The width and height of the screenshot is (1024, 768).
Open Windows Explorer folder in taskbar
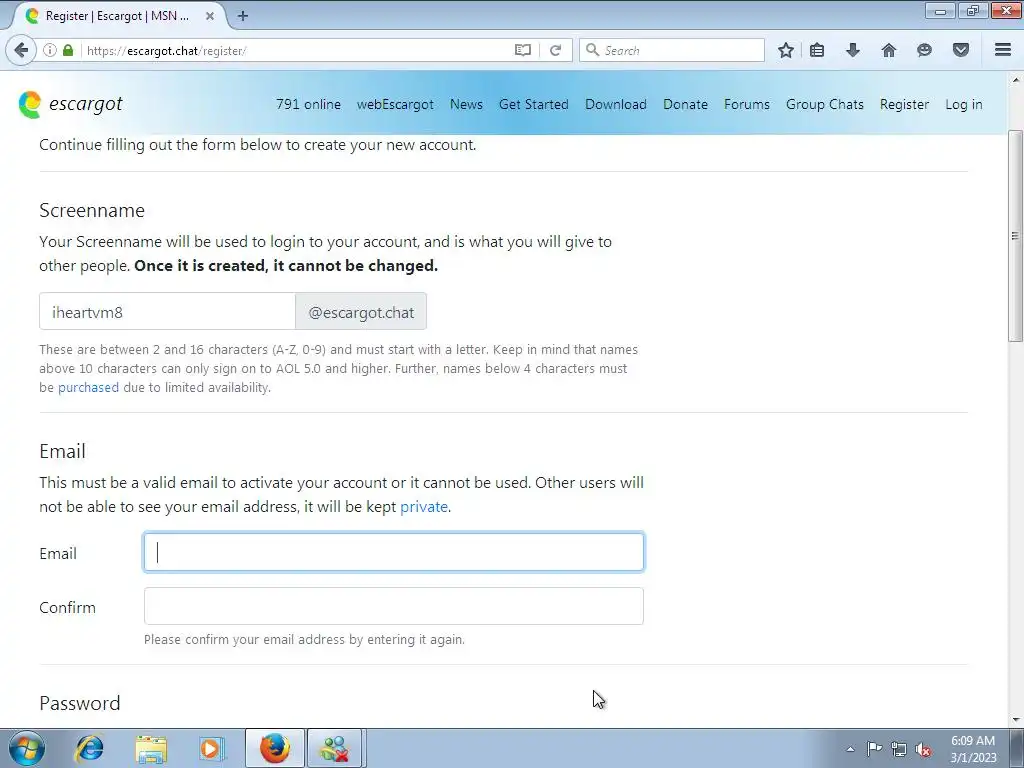click(x=151, y=748)
